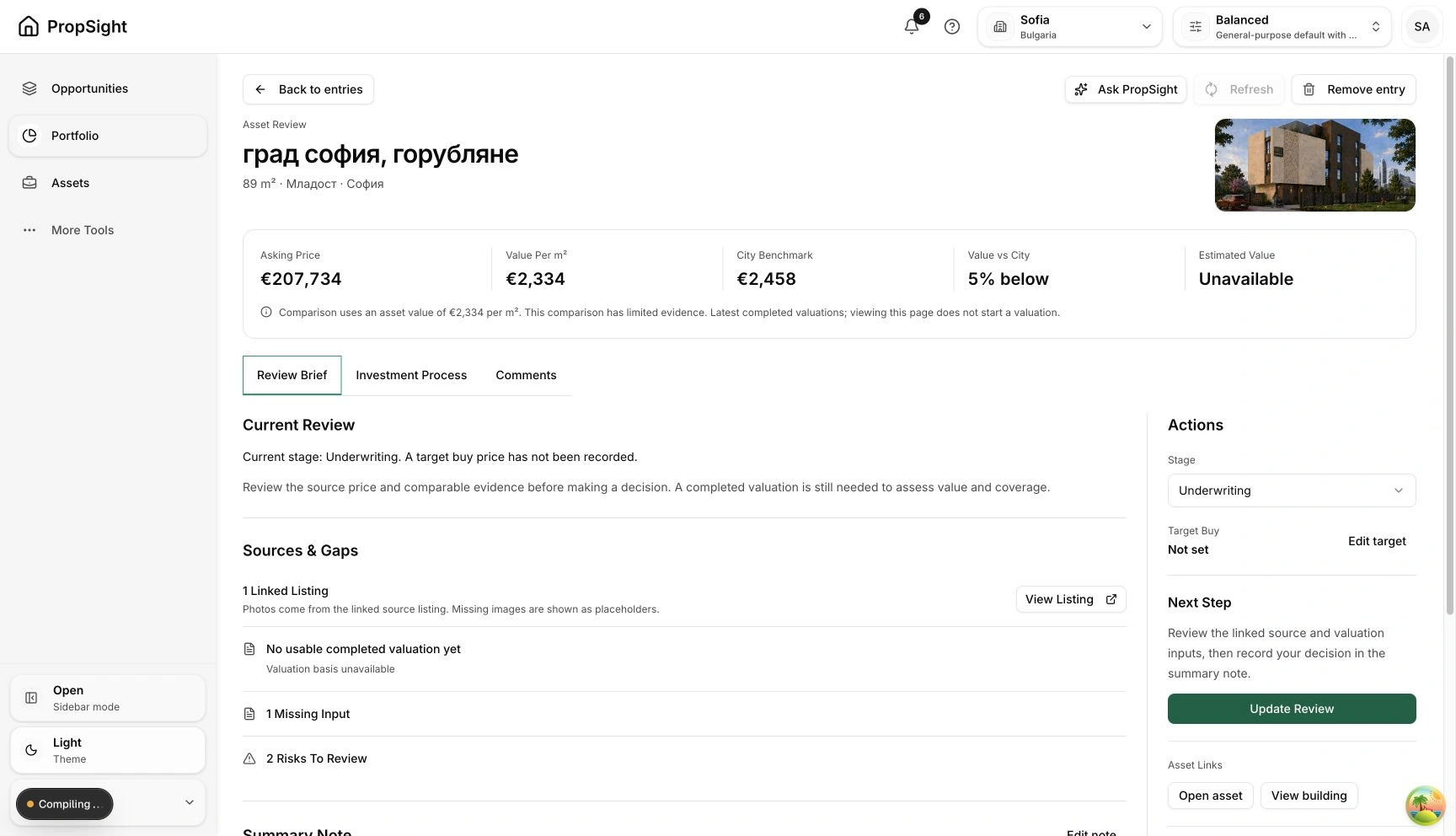
Task: Click the external link icon on View Listing
Action: pos(1111,599)
